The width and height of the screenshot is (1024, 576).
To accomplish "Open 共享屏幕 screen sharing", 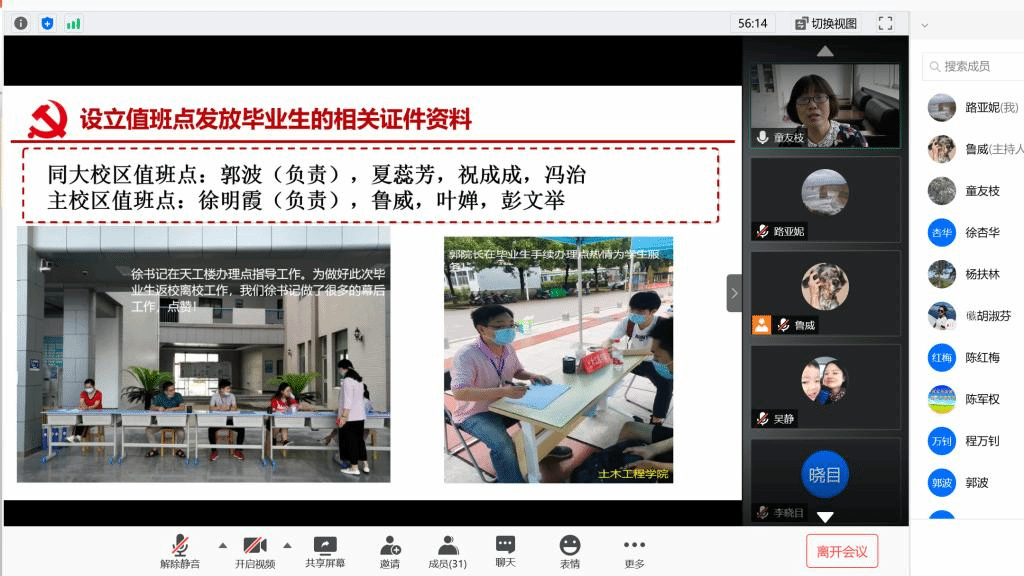I will pyautogui.click(x=325, y=551).
